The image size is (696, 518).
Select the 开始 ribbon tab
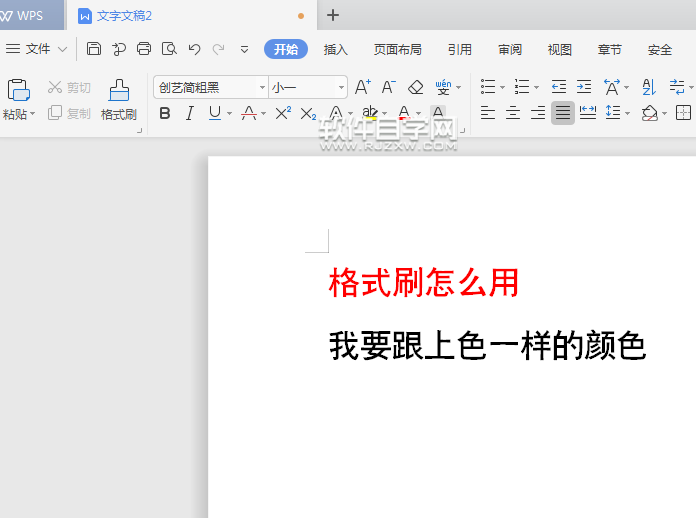pos(286,49)
